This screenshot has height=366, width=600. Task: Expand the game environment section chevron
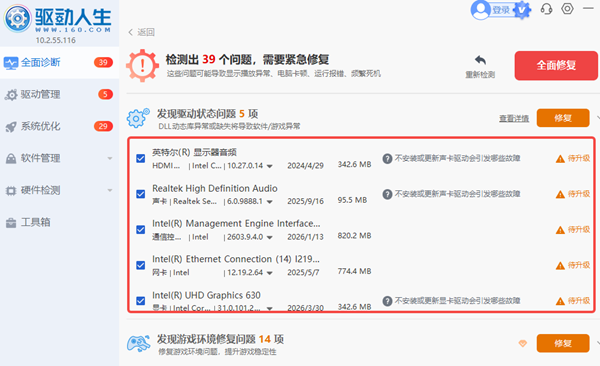coord(597,343)
